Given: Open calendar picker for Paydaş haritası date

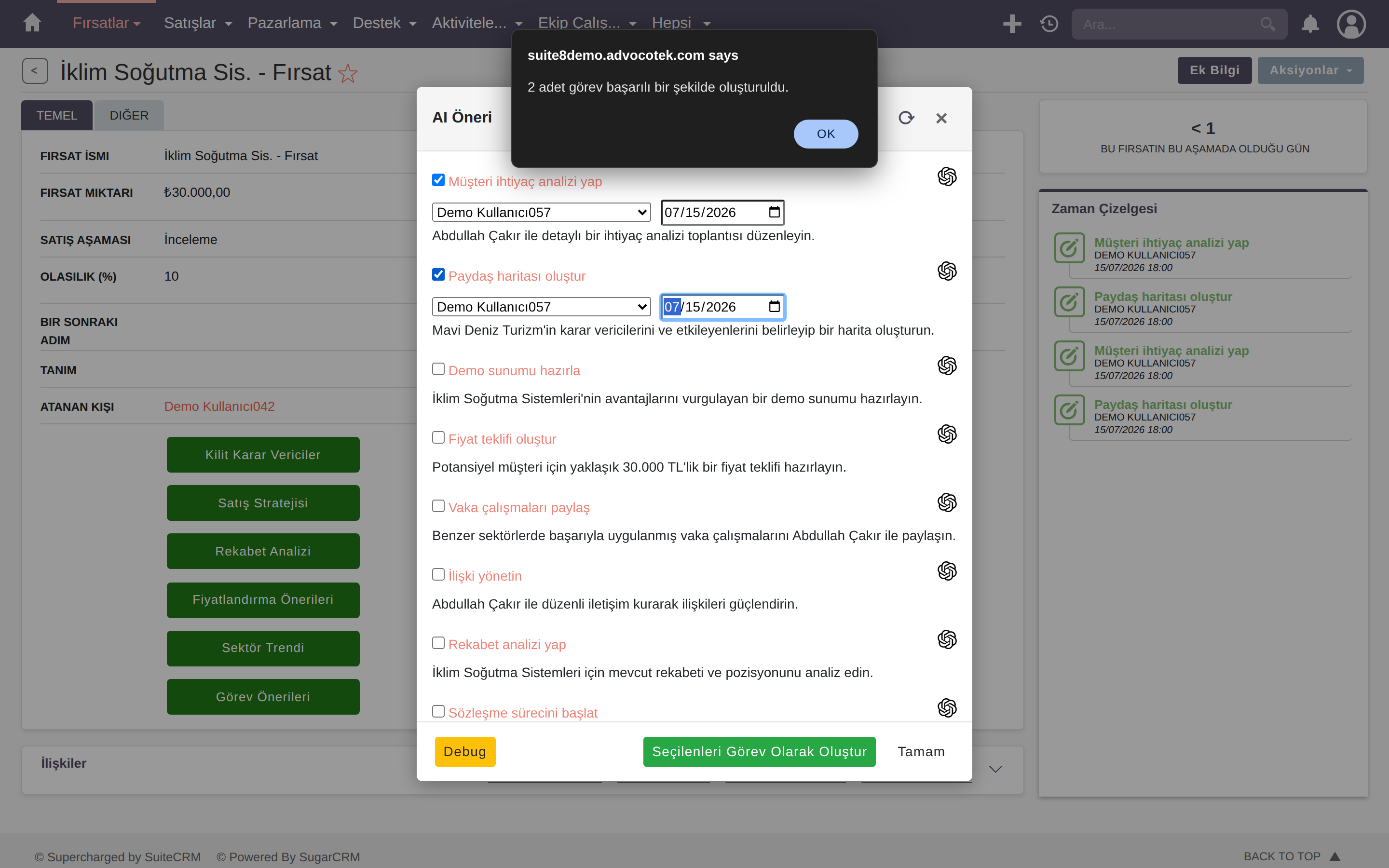Looking at the screenshot, I should coord(774,307).
